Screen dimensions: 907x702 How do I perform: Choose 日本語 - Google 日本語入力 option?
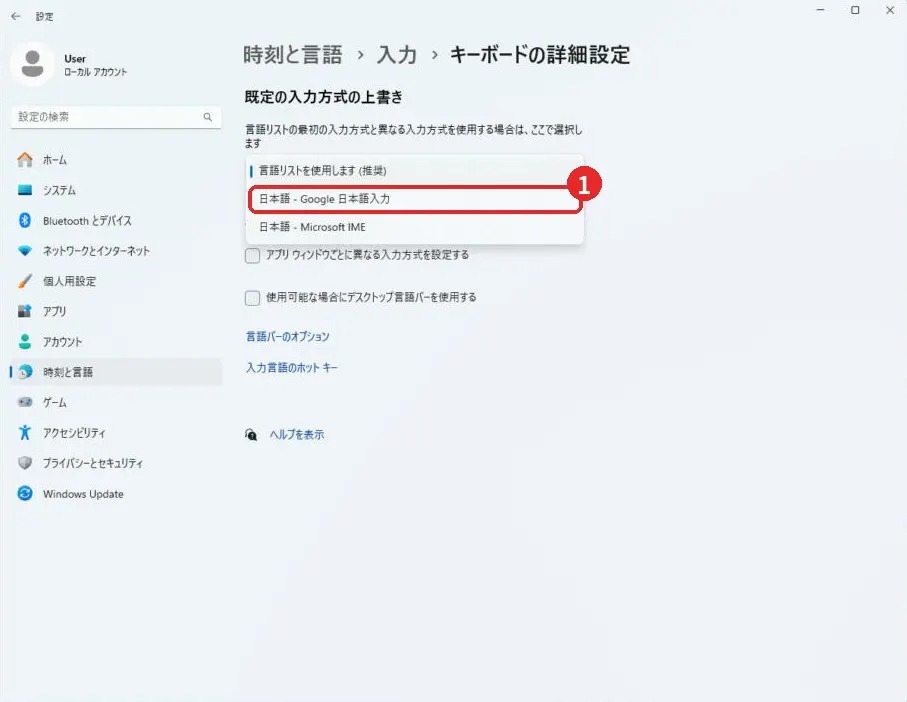click(415, 199)
